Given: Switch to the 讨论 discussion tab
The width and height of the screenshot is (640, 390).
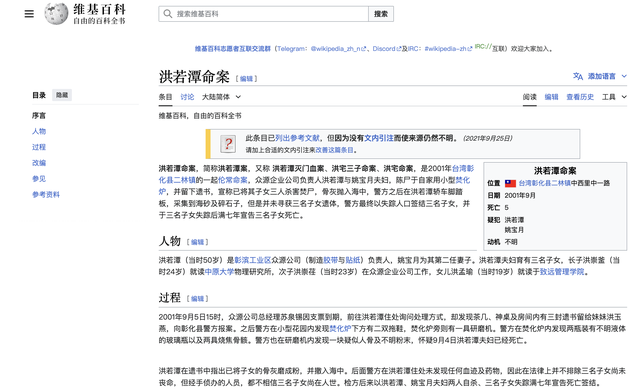Looking at the screenshot, I should (187, 97).
